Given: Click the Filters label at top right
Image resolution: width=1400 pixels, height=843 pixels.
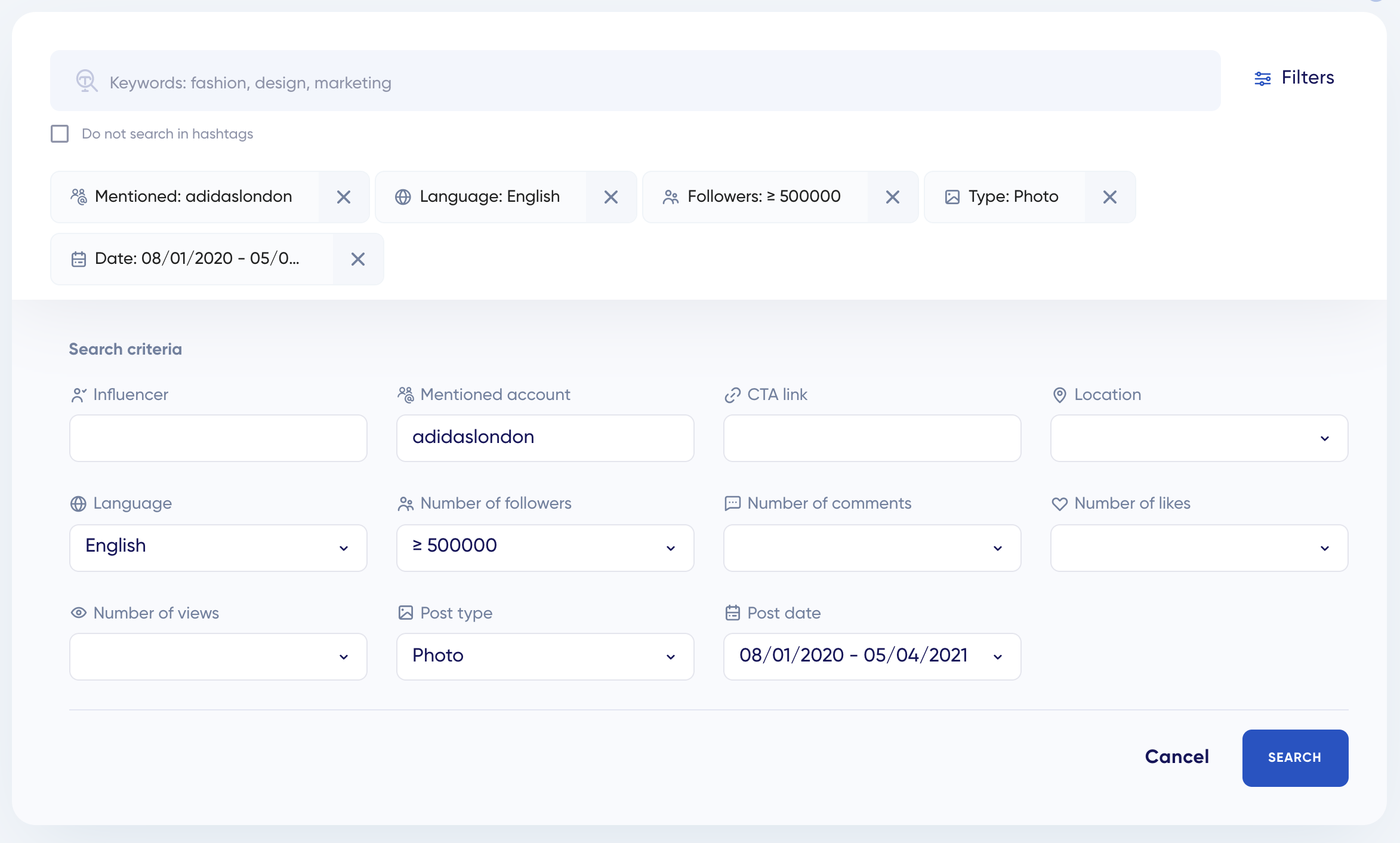Looking at the screenshot, I should coord(1308,78).
